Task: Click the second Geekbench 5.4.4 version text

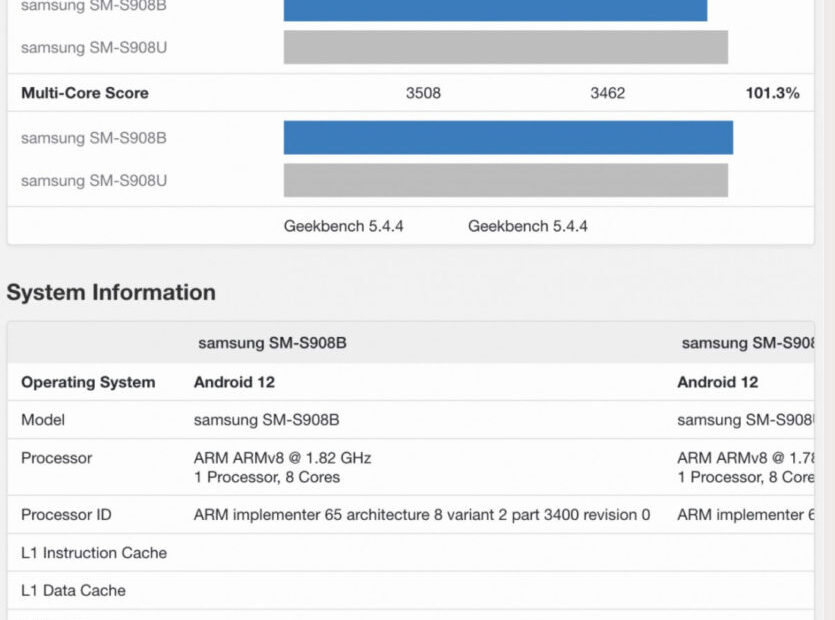Action: tap(528, 226)
